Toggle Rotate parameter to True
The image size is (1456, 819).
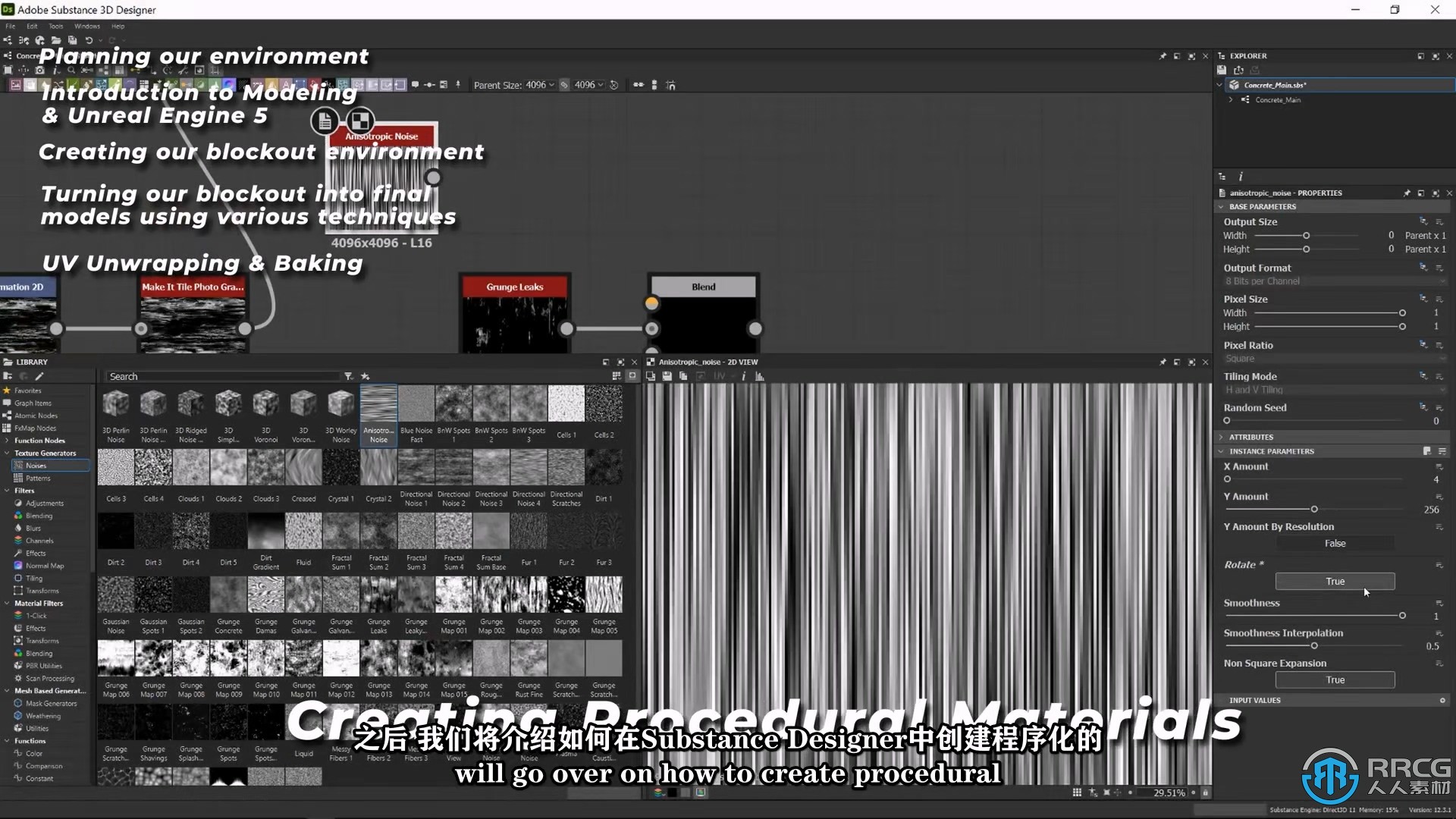coord(1334,581)
